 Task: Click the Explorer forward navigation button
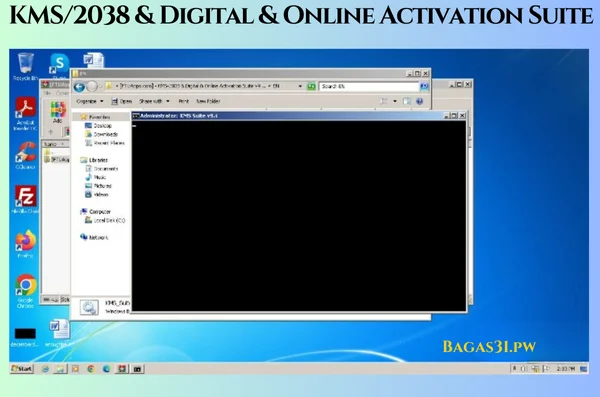(92, 87)
